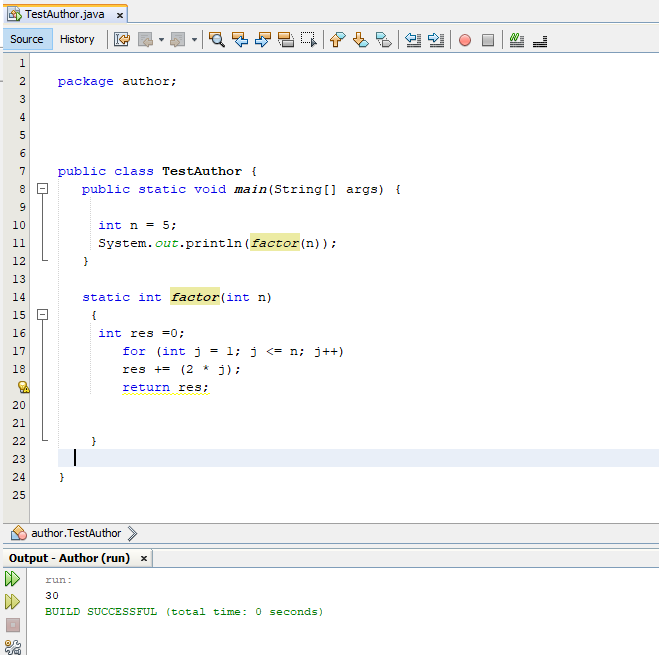
Task: Click the 'package author;' line
Action: click(x=117, y=81)
